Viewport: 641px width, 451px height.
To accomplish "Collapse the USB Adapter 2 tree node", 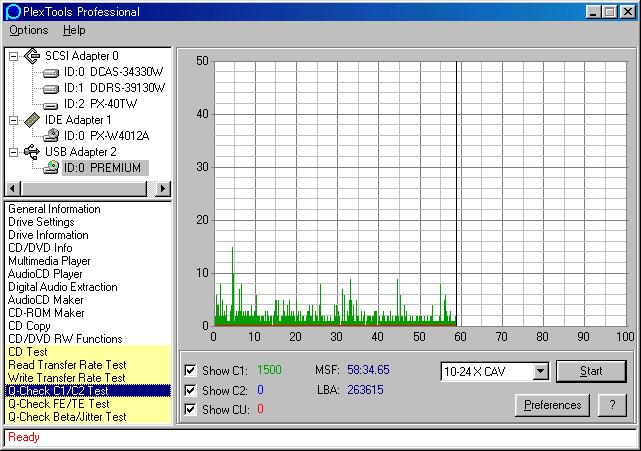I will pos(13,152).
